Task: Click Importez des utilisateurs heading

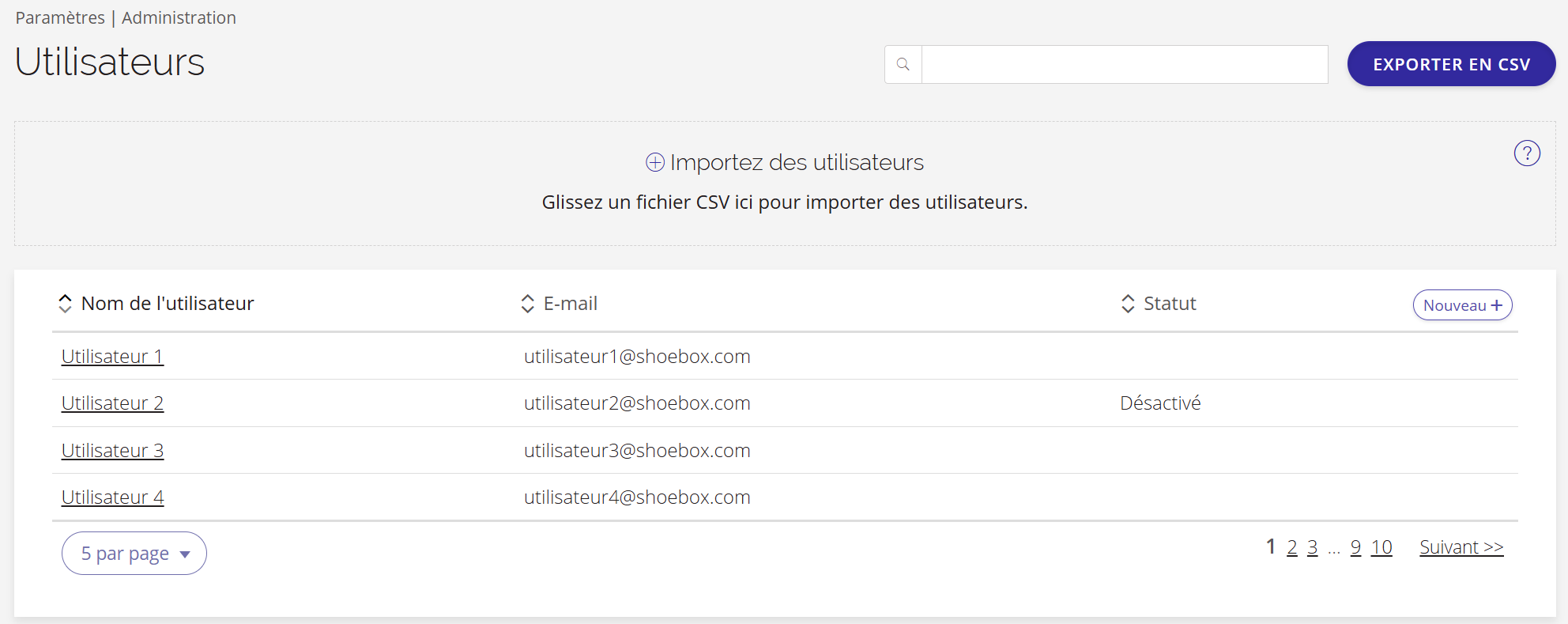Action: (797, 162)
